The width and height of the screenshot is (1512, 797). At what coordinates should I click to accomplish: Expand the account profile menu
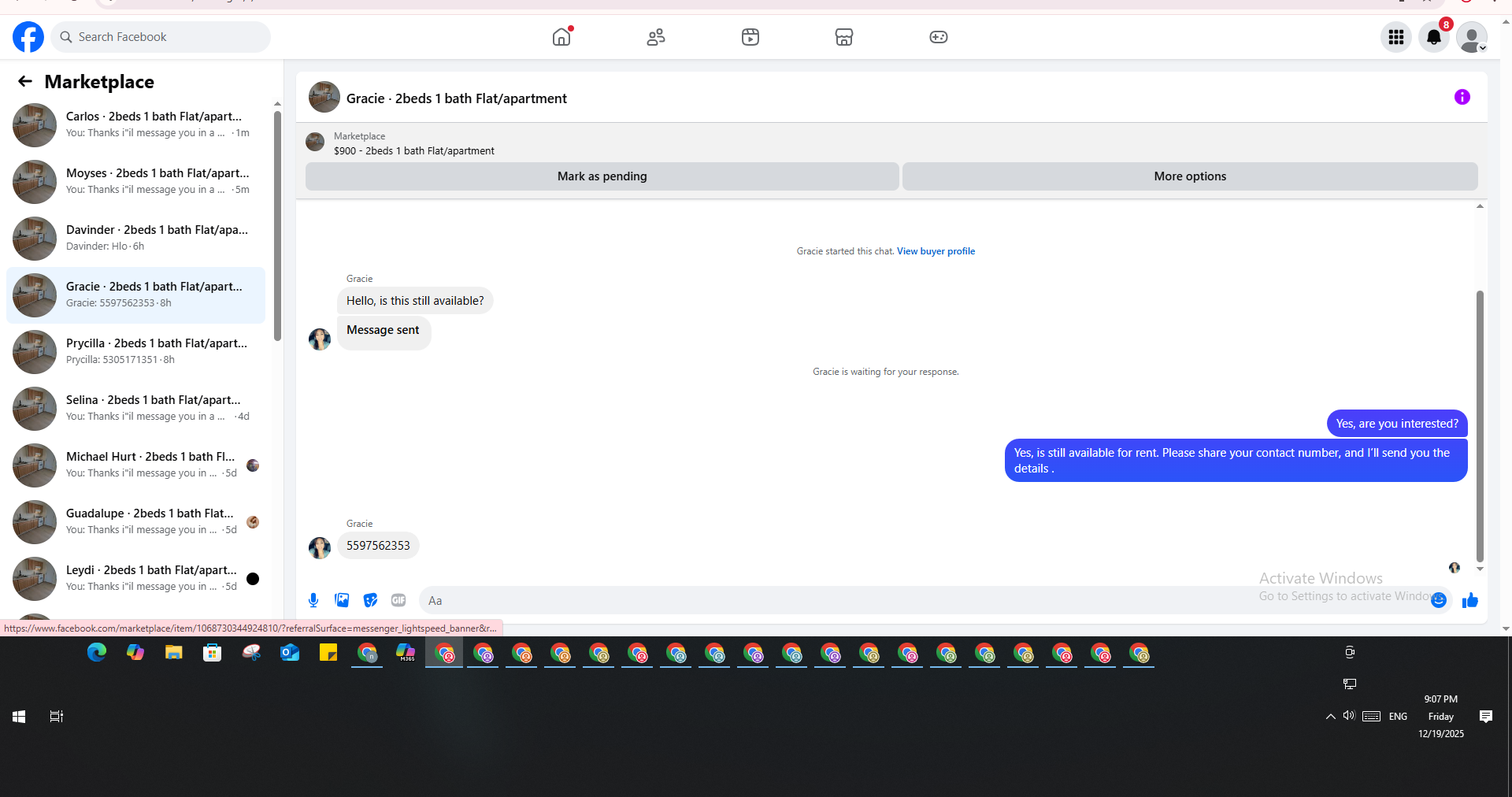click(x=1471, y=37)
